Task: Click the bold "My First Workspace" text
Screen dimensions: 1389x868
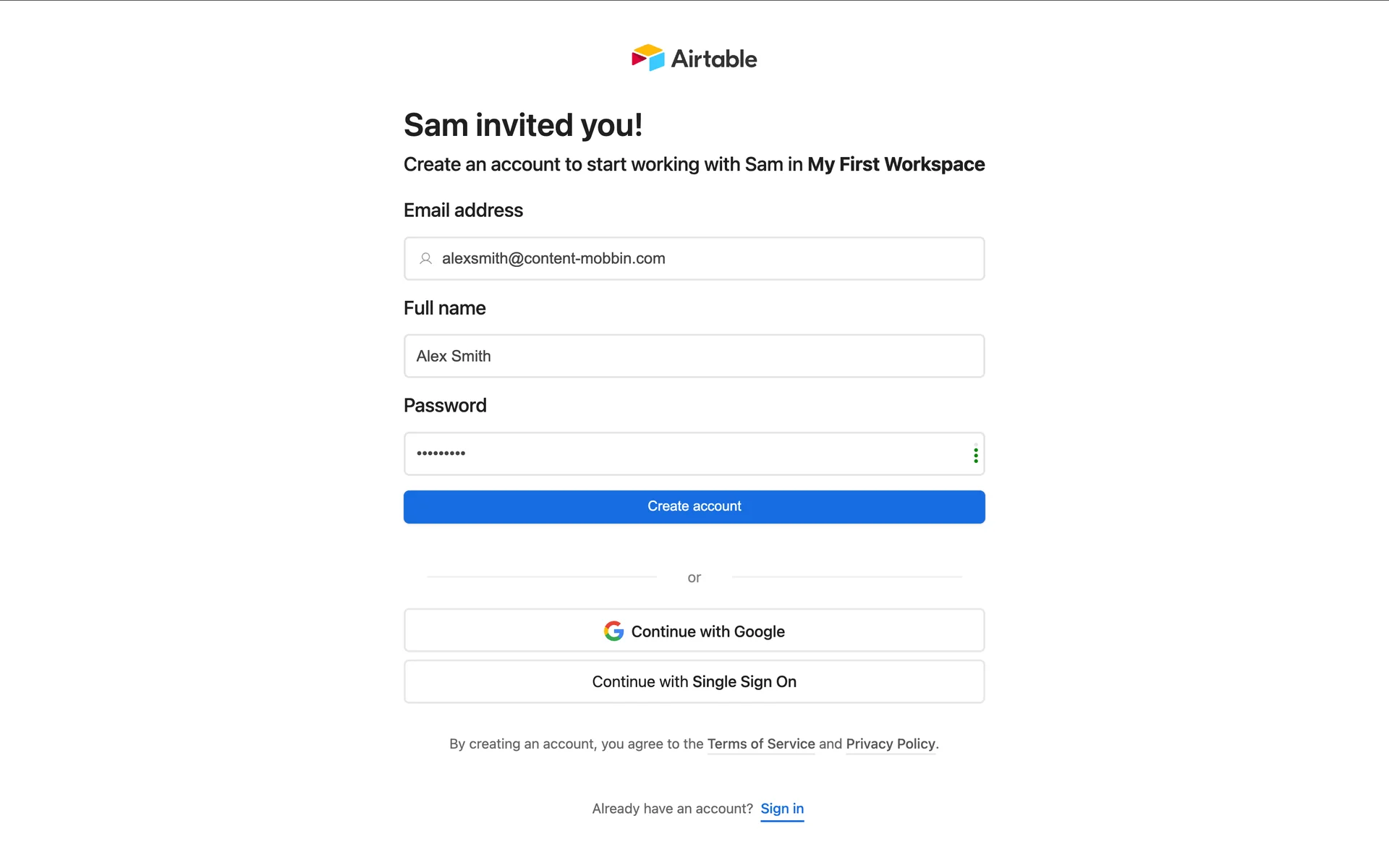Action: (896, 164)
